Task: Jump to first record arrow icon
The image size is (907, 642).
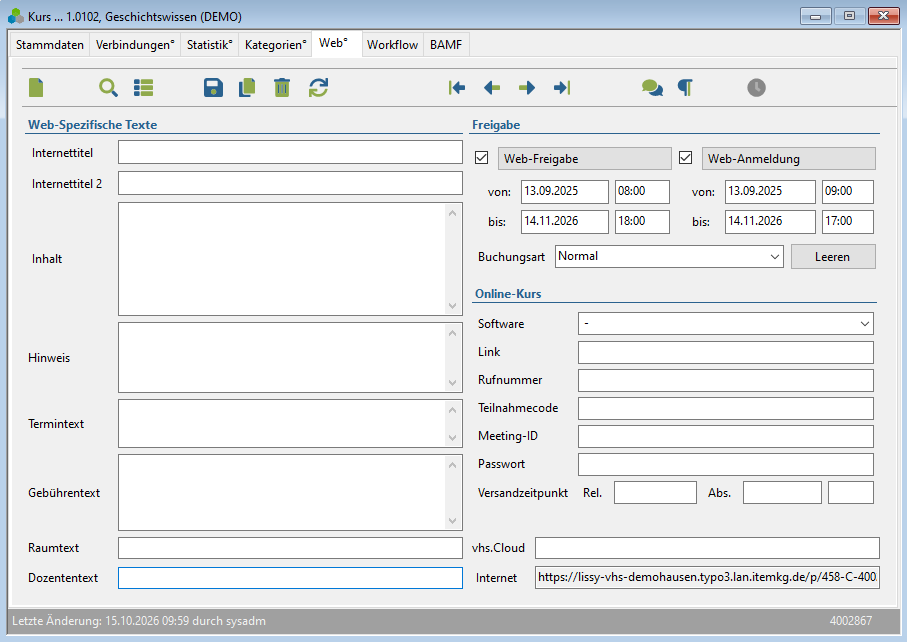Action: point(456,88)
